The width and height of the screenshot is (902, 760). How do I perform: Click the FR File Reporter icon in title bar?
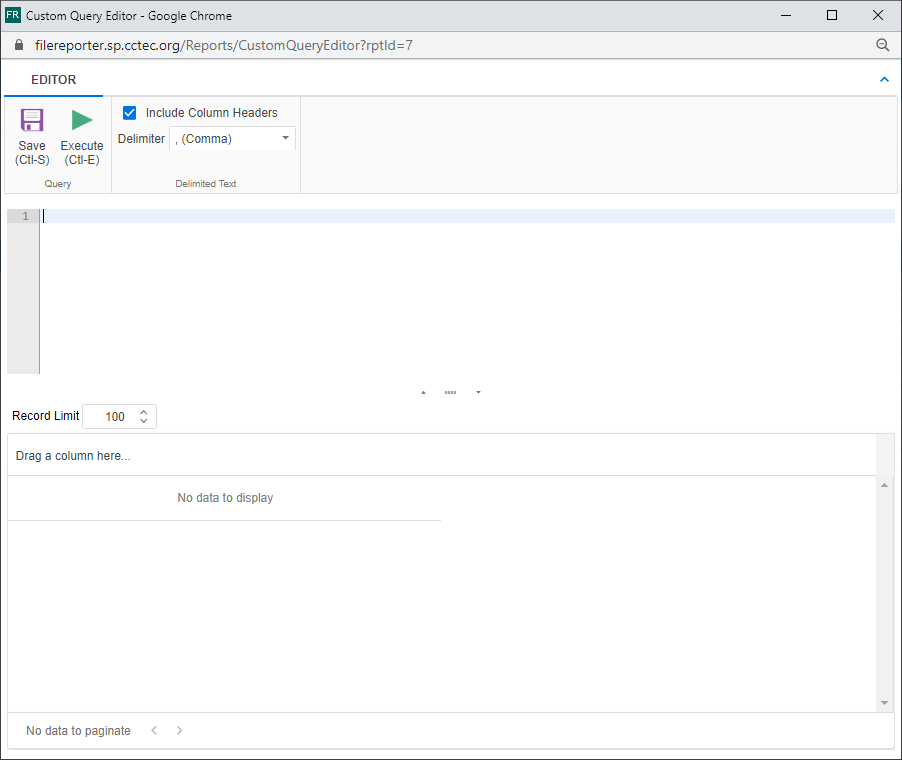coord(14,15)
